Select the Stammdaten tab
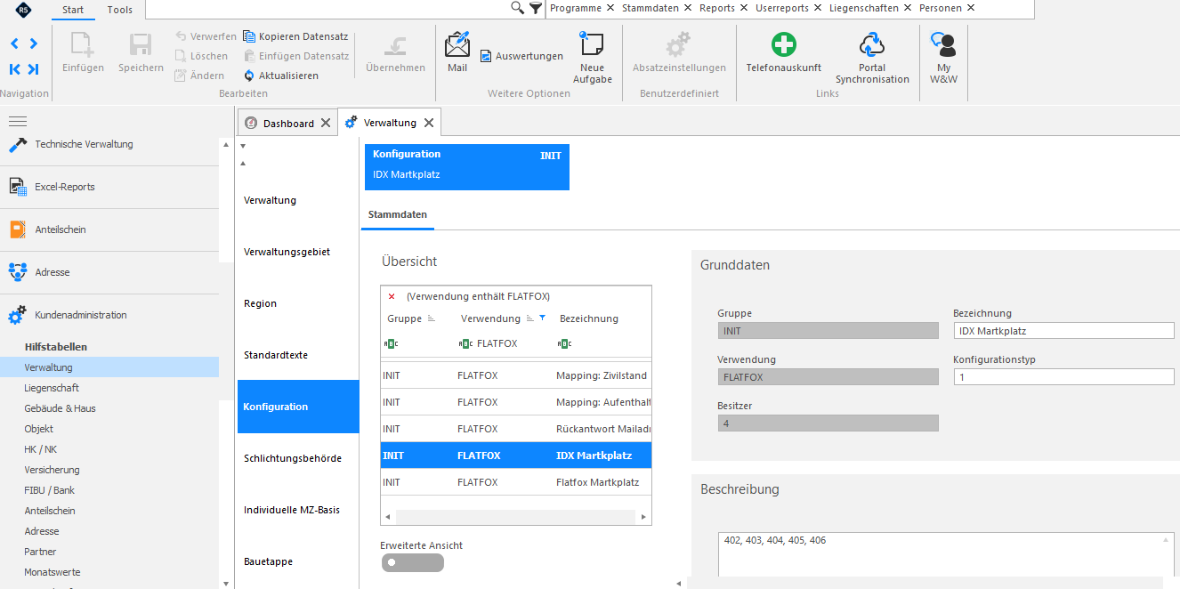 pyautogui.click(x=397, y=215)
